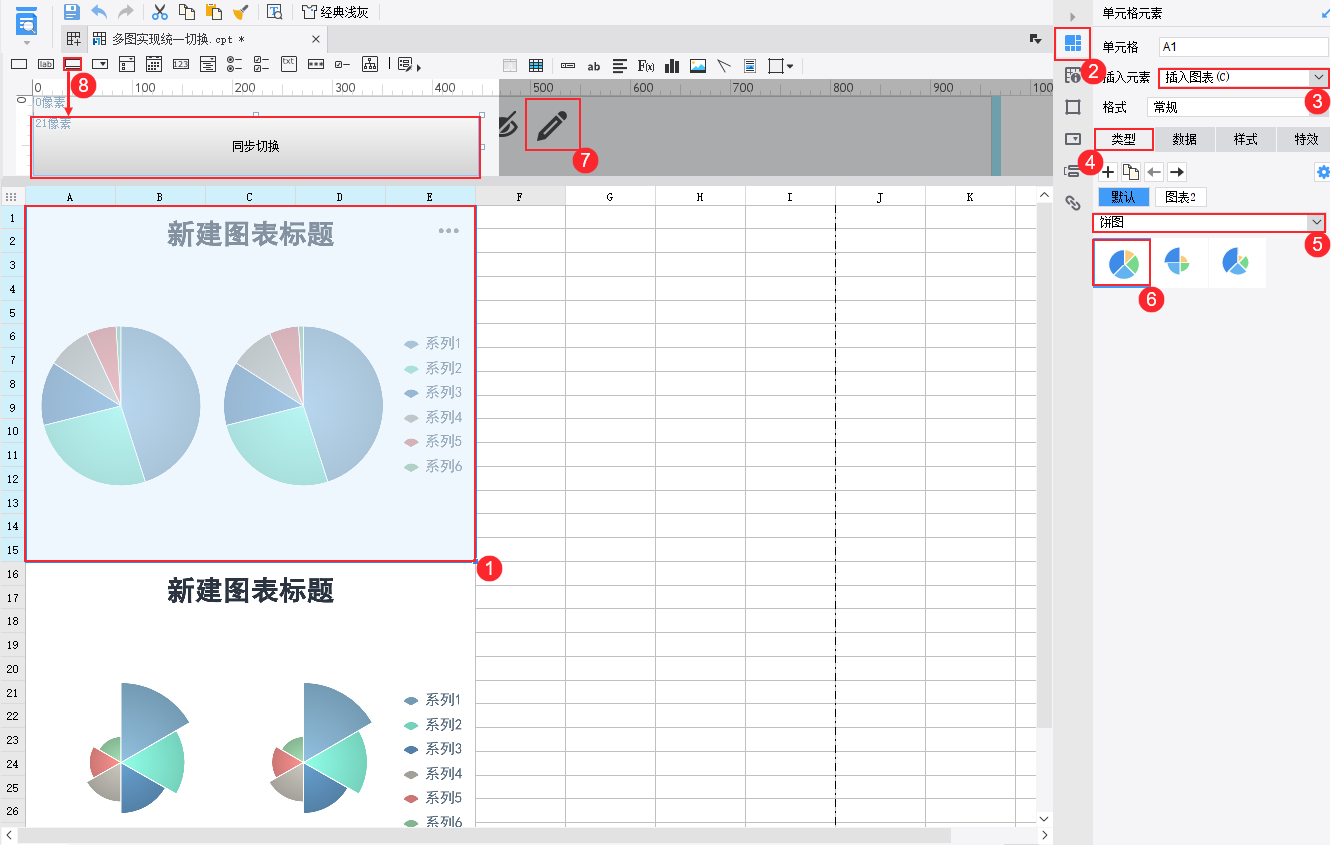Move chart tab right with arrow
Viewport: 1331px width, 845px height.
click(x=1177, y=172)
